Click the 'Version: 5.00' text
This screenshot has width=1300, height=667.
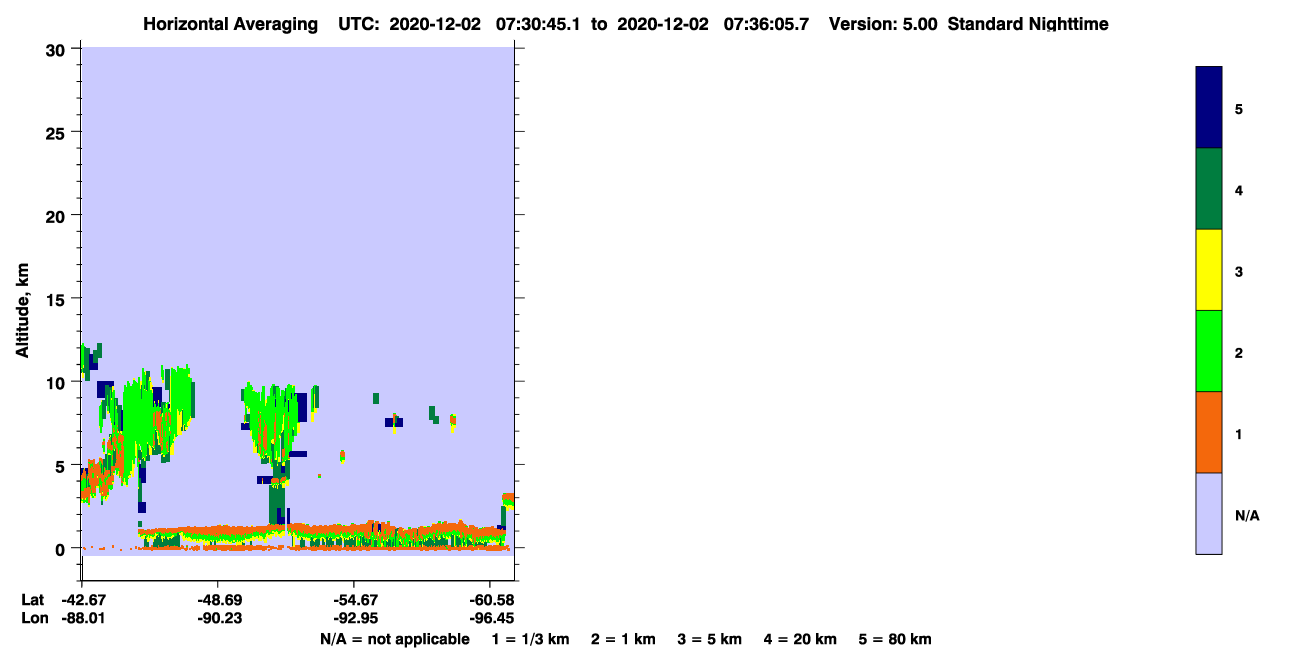(883, 24)
